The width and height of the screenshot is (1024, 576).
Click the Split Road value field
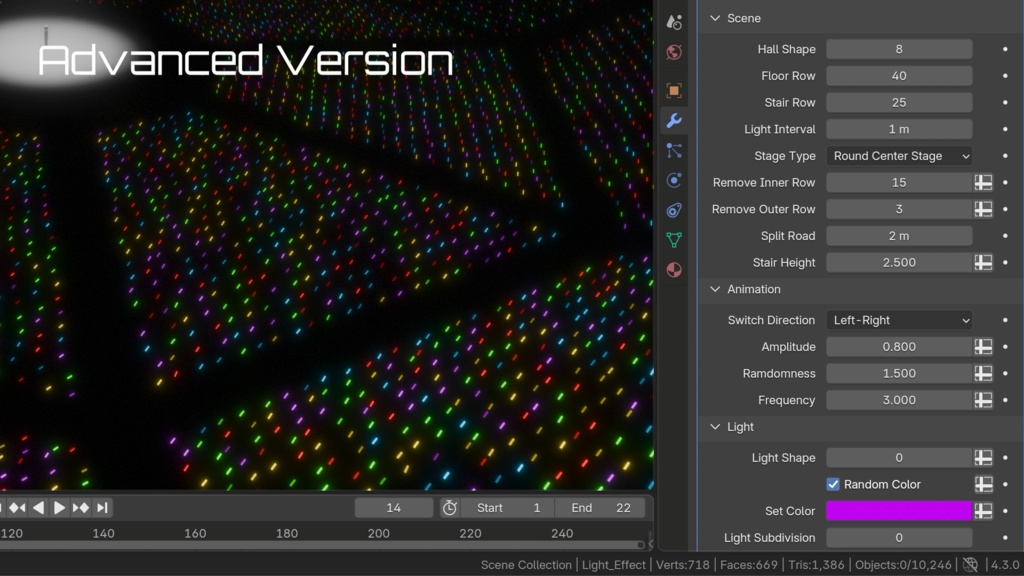[x=899, y=236]
